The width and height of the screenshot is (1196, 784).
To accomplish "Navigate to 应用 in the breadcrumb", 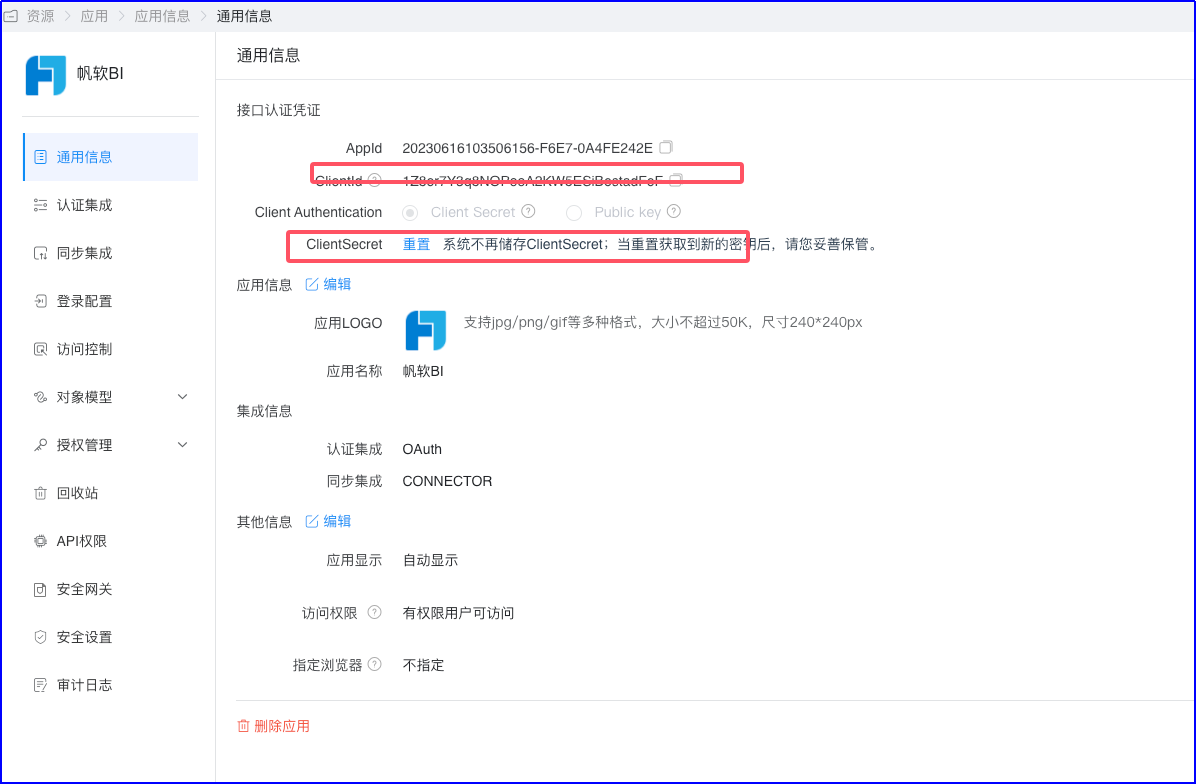I will 95,16.
